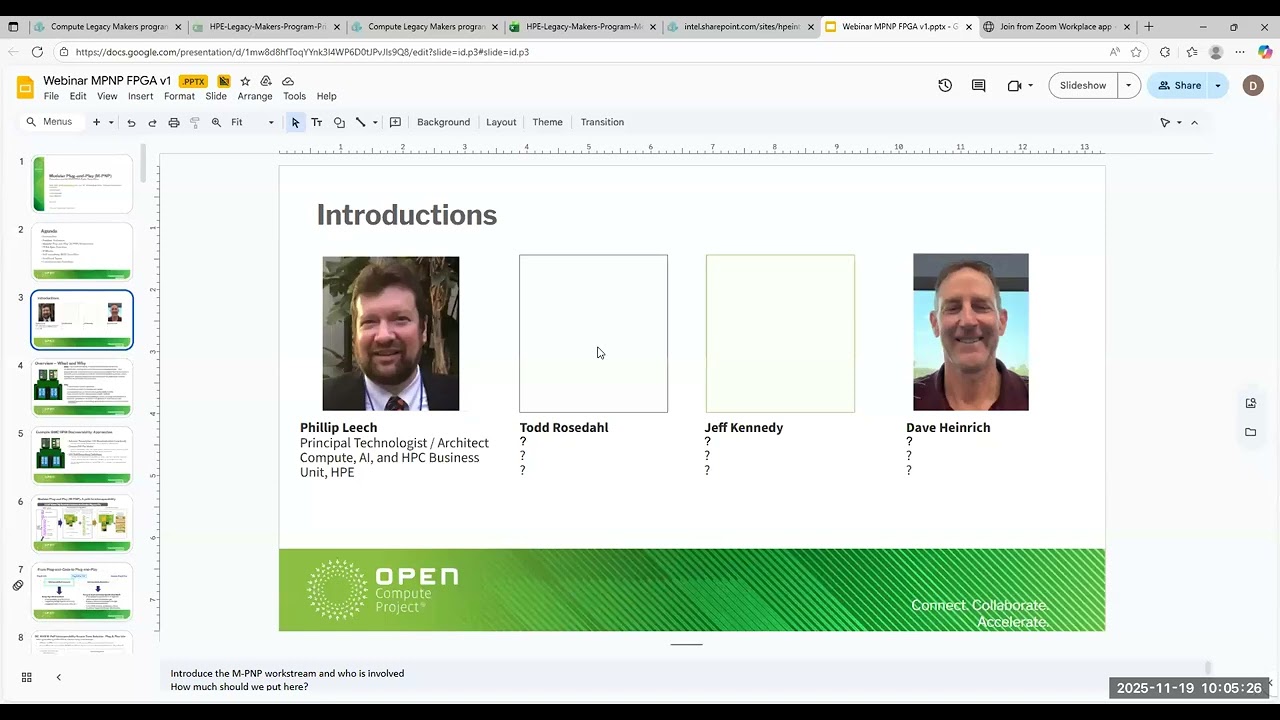
Task: Choose the Select arrow tool
Action: coord(295,122)
